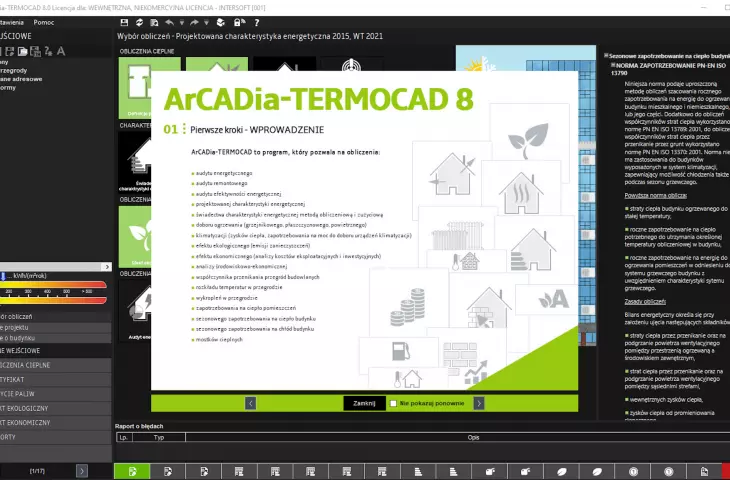This screenshot has width=730, height=480.
Task: Click the edit document icon in left panel
Action: (x=9, y=51)
